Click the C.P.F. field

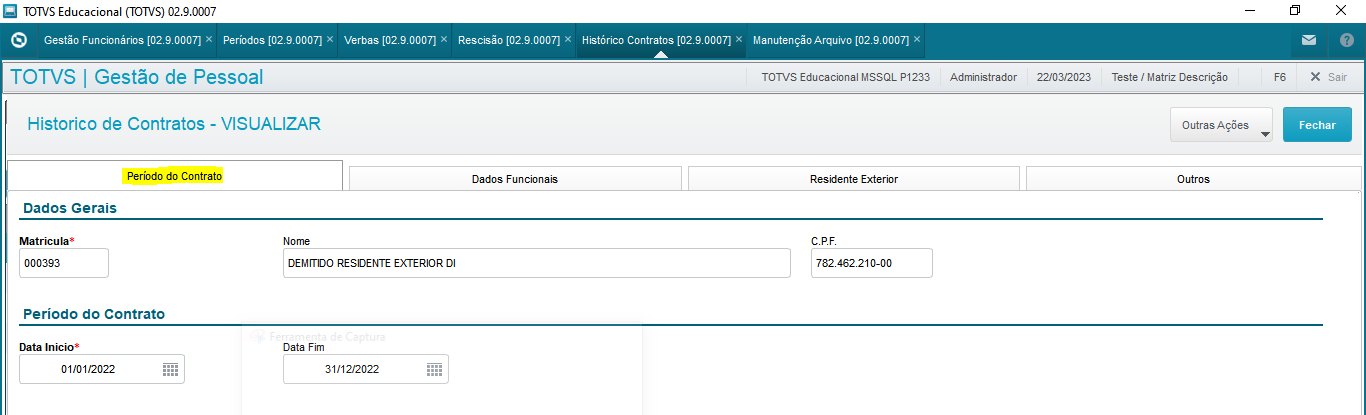coord(872,263)
